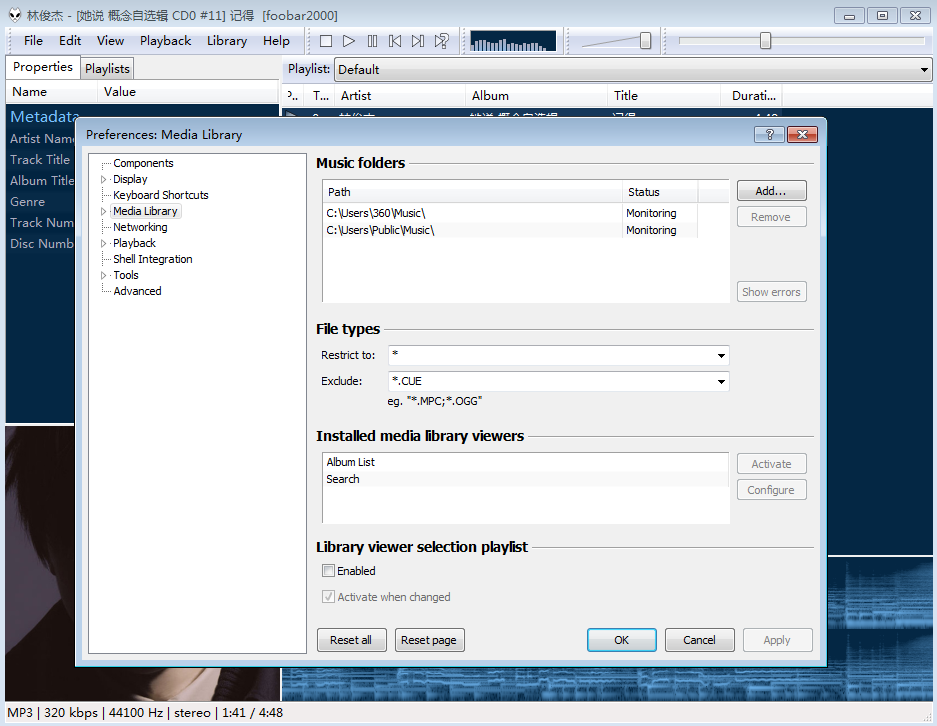937x726 pixels.
Task: Expand the Media Library tree node
Action: click(103, 212)
